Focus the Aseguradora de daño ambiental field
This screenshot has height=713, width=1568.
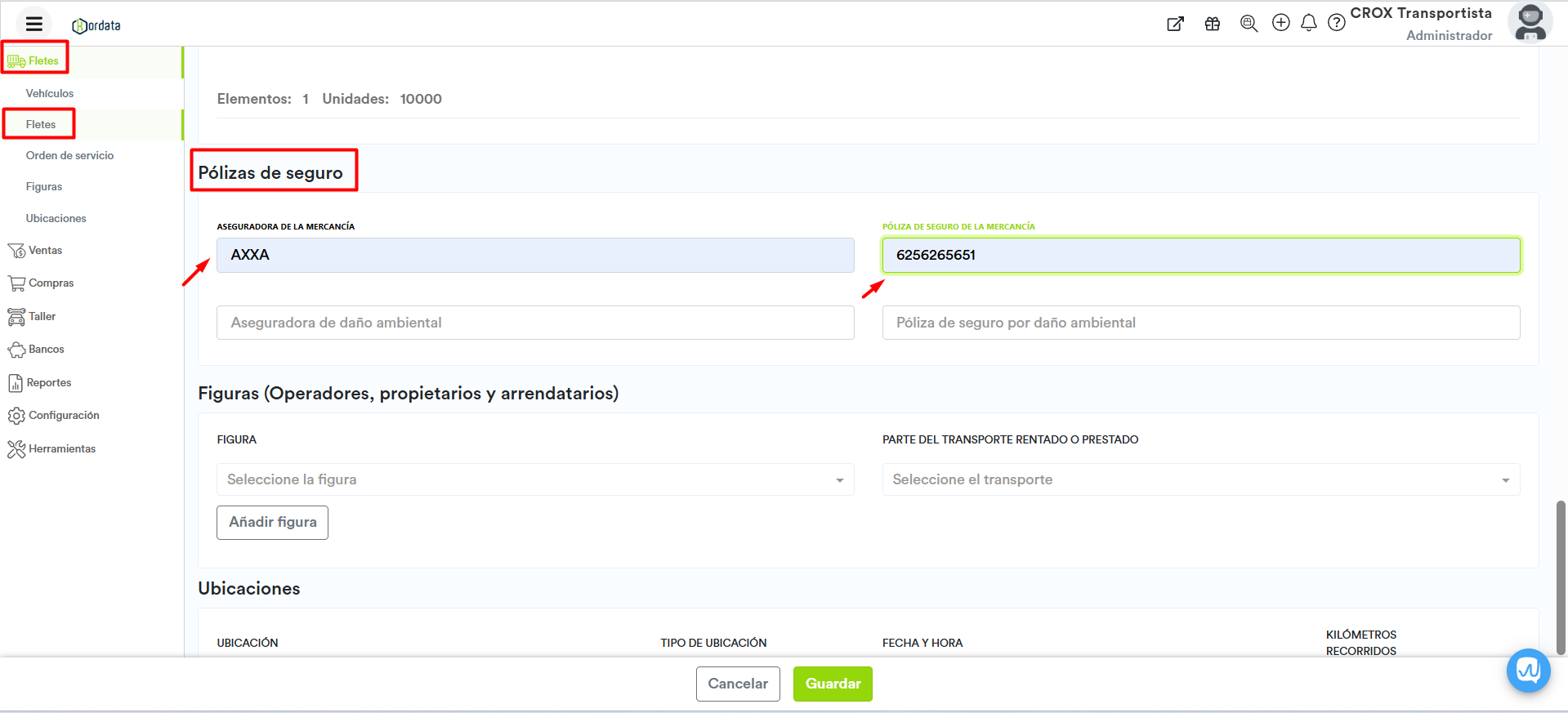point(534,323)
